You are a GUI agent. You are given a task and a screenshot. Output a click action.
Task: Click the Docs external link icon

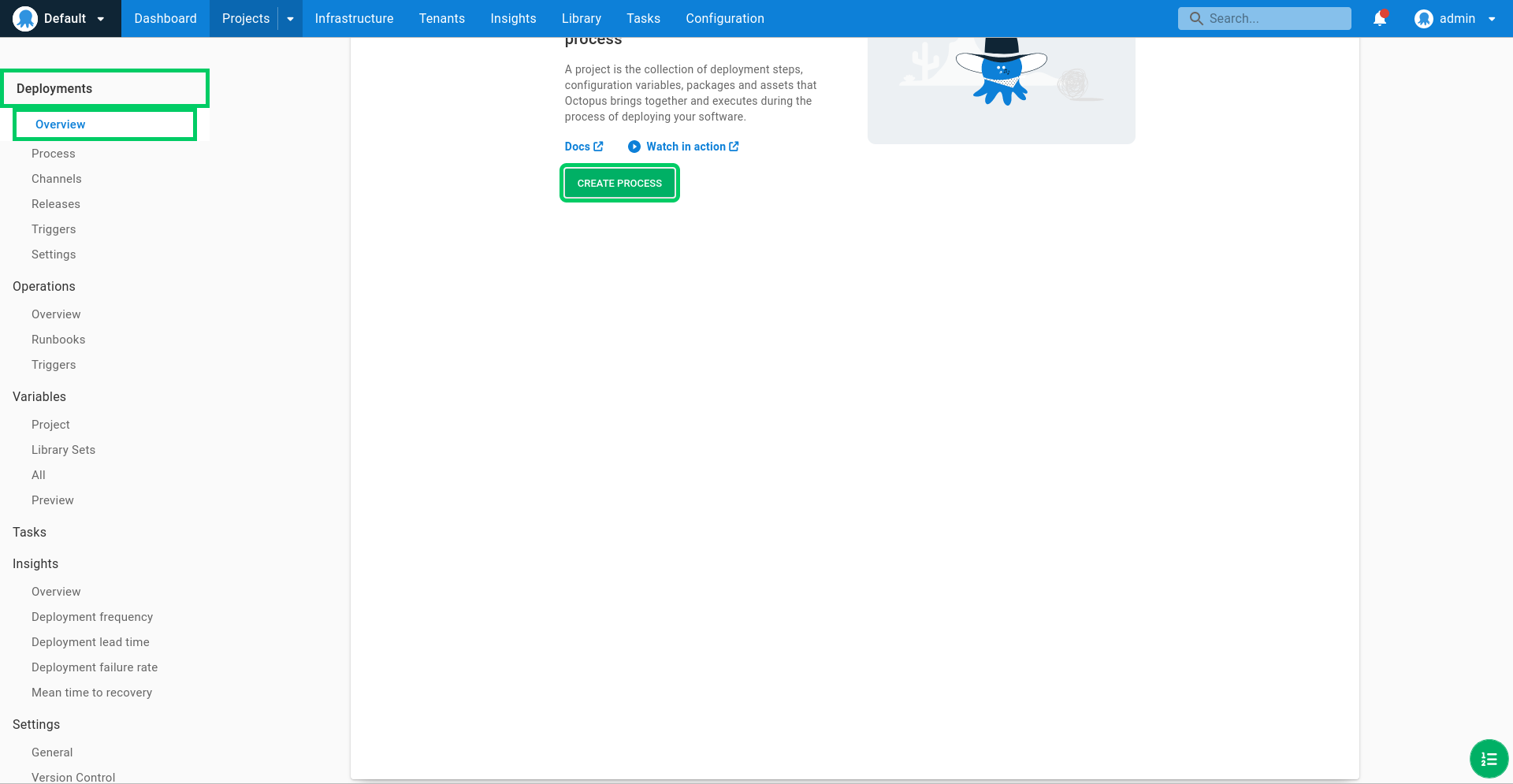(598, 147)
